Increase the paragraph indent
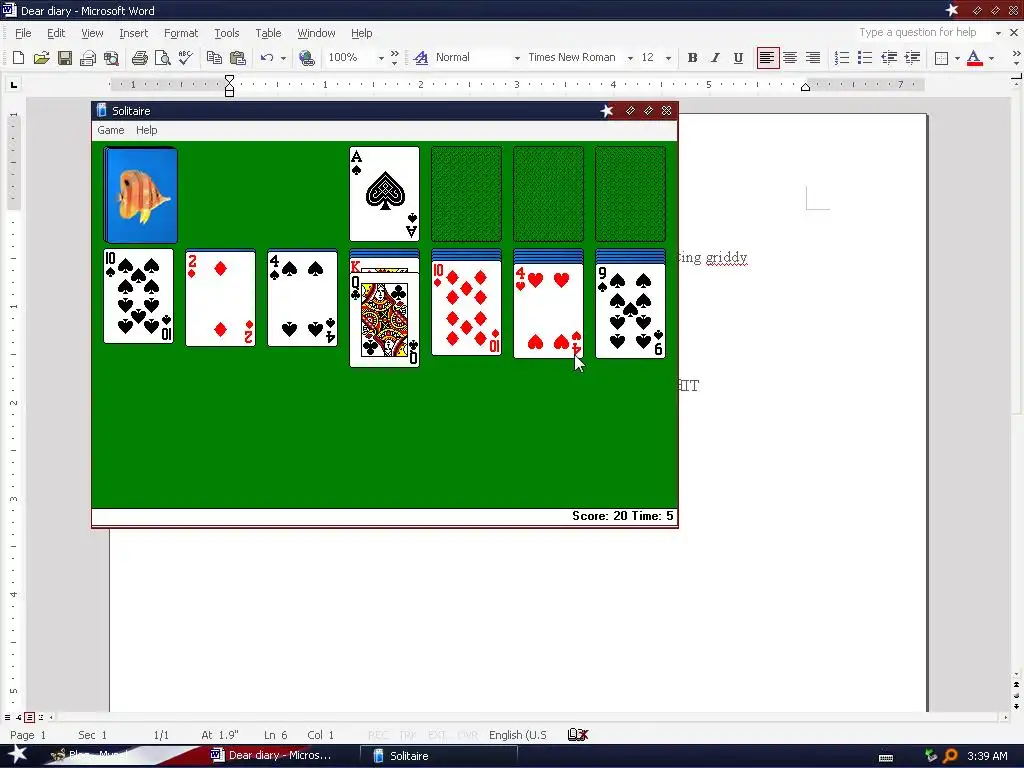Screen dimensions: 1024x768 point(912,58)
